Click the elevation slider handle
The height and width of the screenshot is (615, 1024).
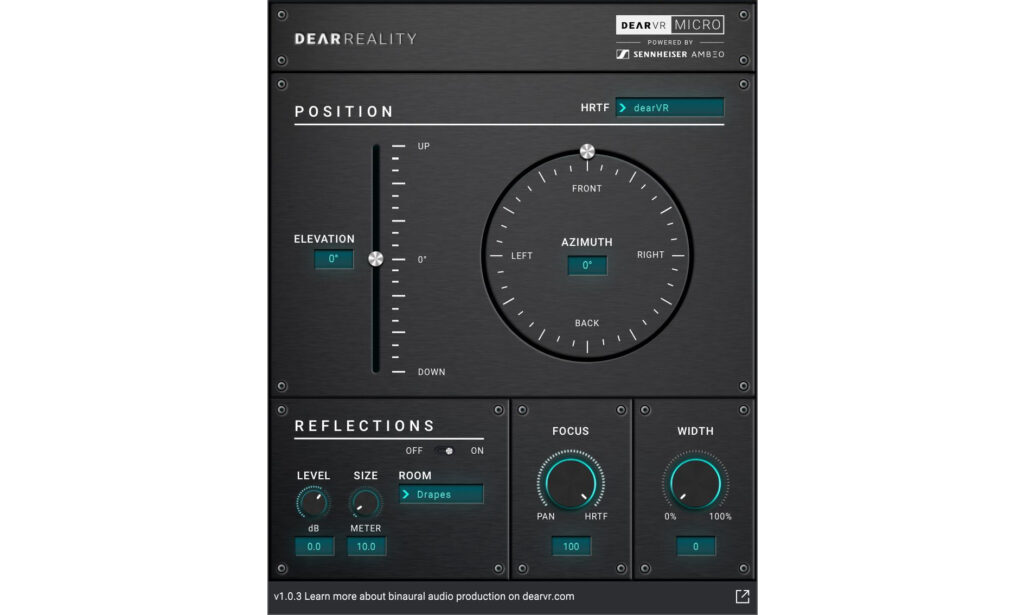point(376,259)
